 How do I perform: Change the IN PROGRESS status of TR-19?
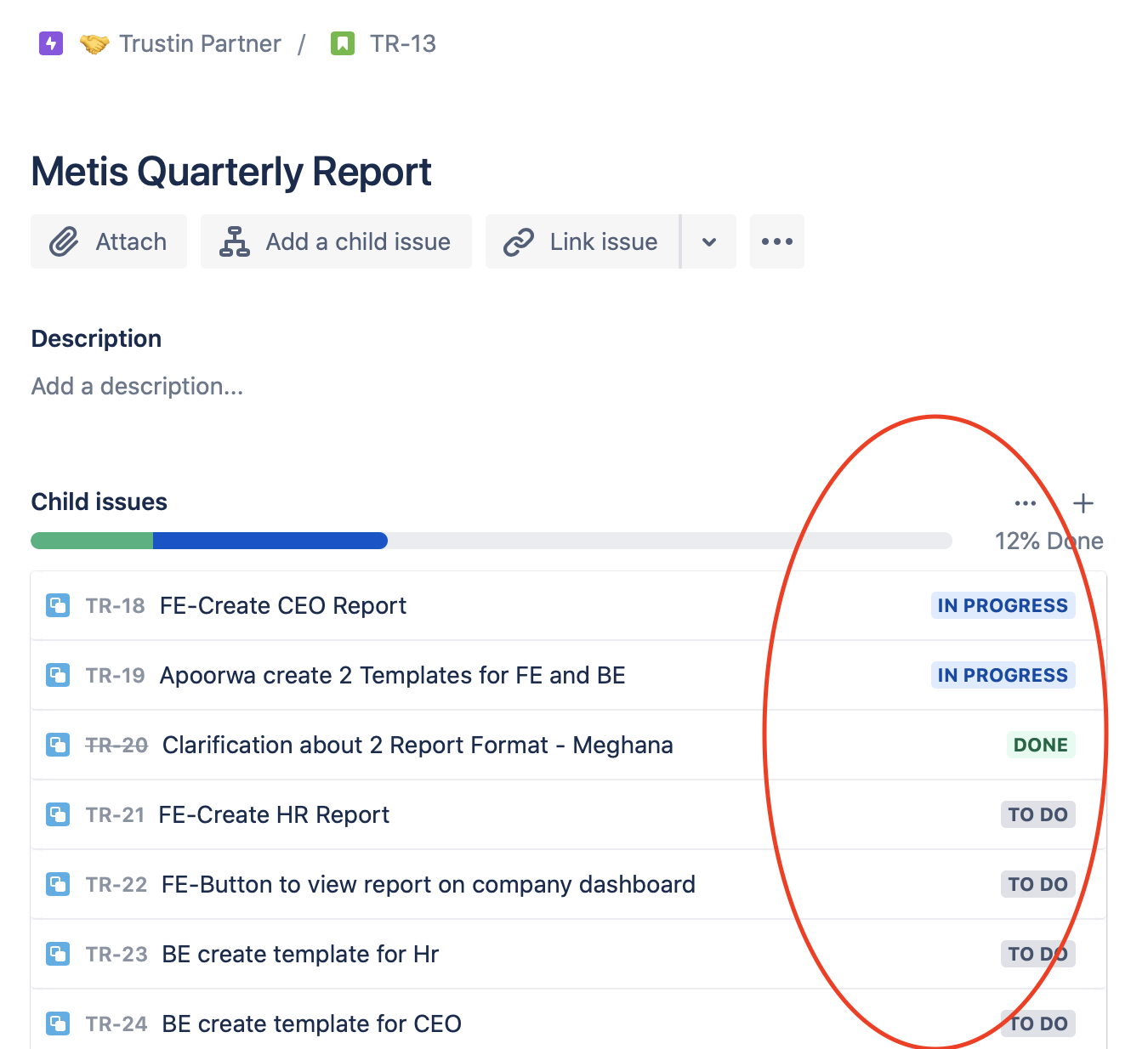coord(1003,675)
